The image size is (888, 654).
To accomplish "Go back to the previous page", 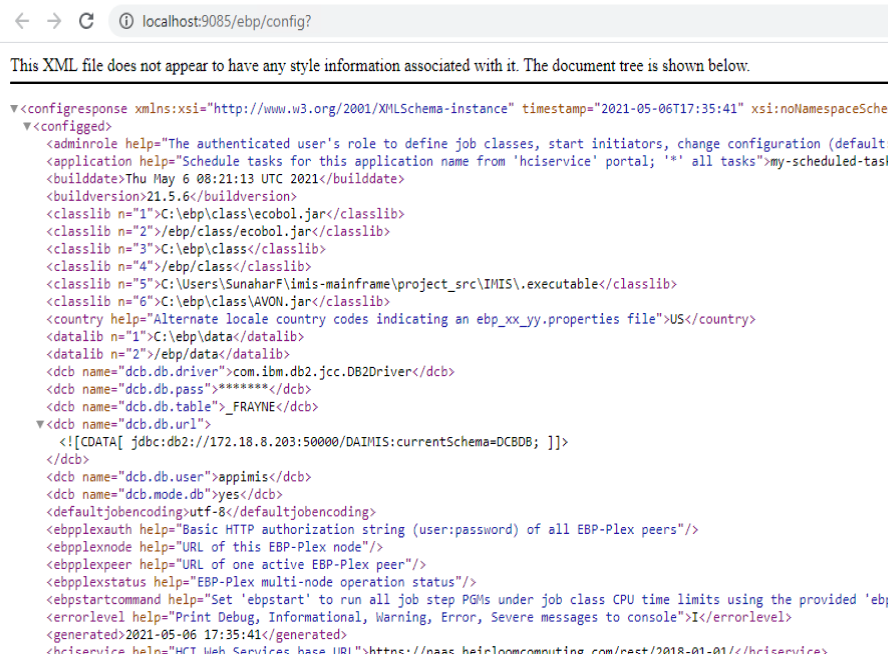I will pos(22,21).
